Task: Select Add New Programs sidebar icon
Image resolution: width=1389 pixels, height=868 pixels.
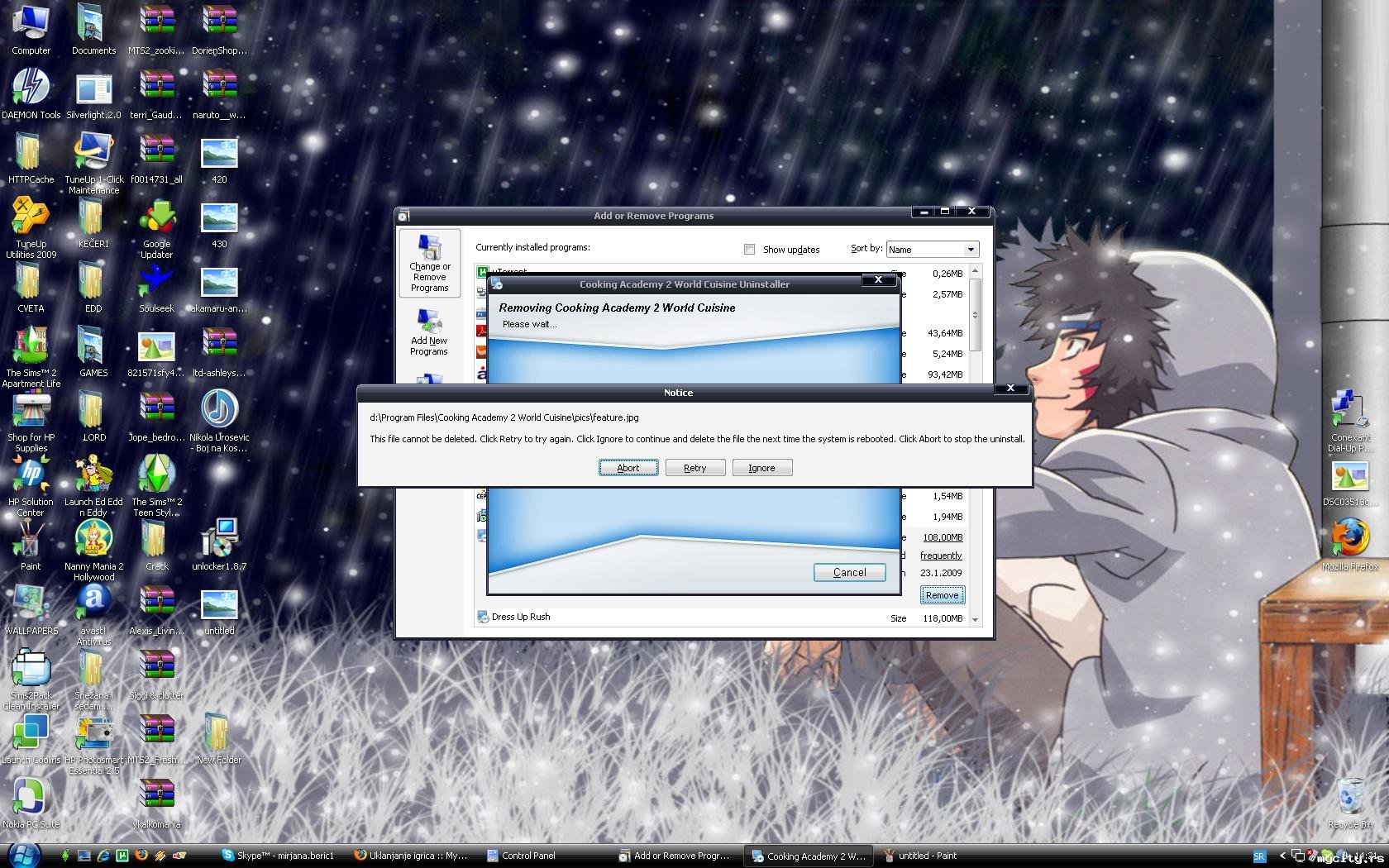Action: (429, 332)
